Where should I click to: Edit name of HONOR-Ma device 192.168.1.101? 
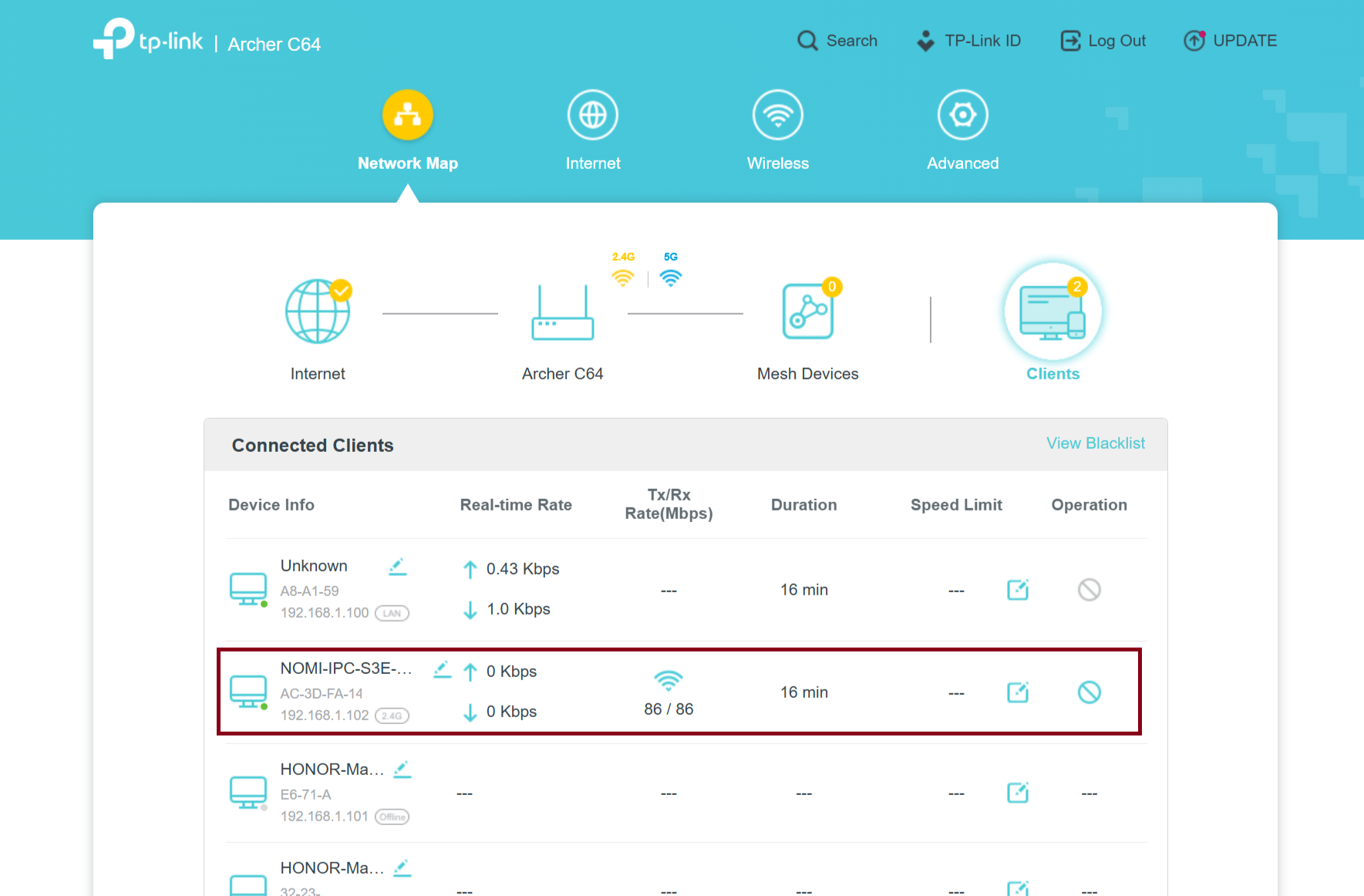[x=402, y=770]
